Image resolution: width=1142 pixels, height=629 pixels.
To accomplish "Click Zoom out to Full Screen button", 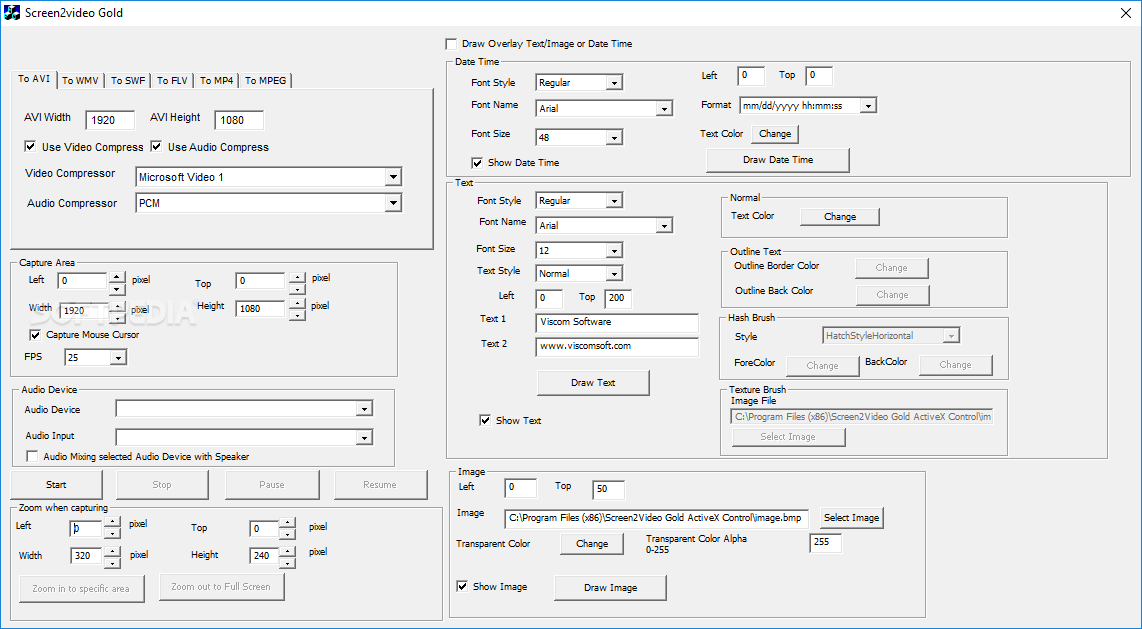I will coord(221,586).
